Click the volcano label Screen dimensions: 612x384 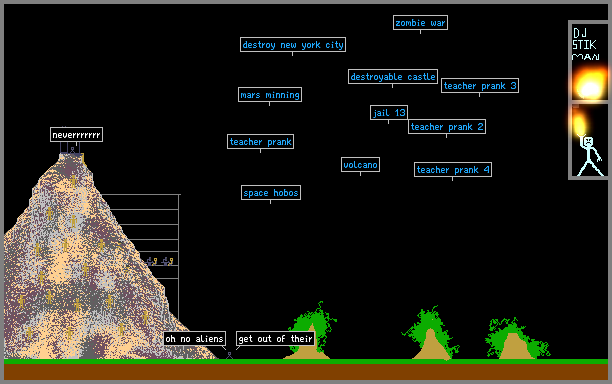tap(360, 165)
